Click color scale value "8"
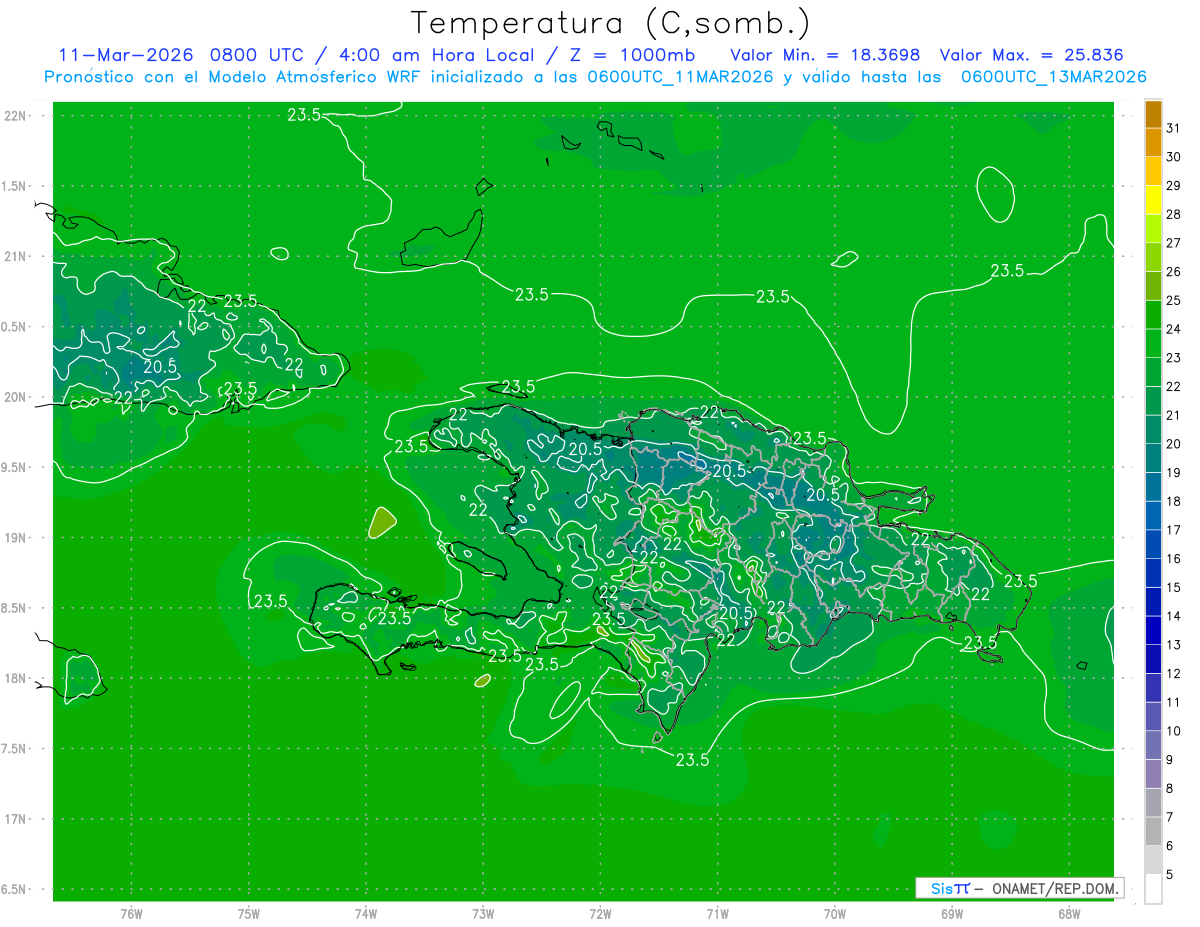Viewport: 1200px width, 927px height. coord(1170,788)
